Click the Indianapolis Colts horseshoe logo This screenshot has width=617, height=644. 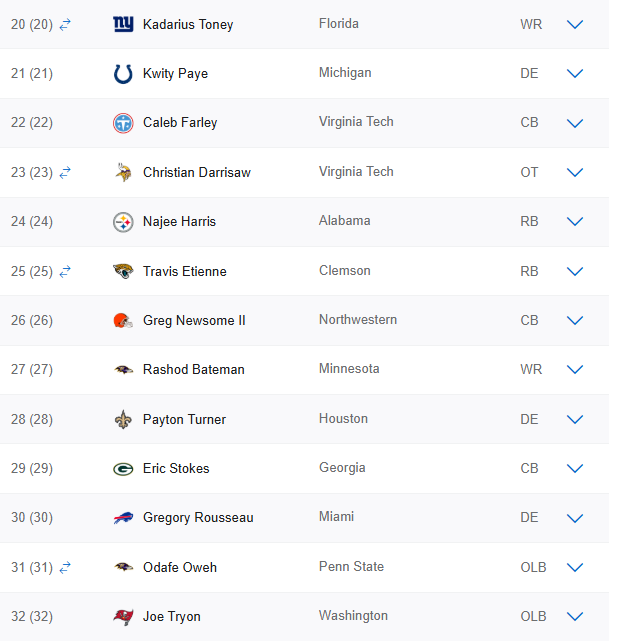pyautogui.click(x=123, y=73)
